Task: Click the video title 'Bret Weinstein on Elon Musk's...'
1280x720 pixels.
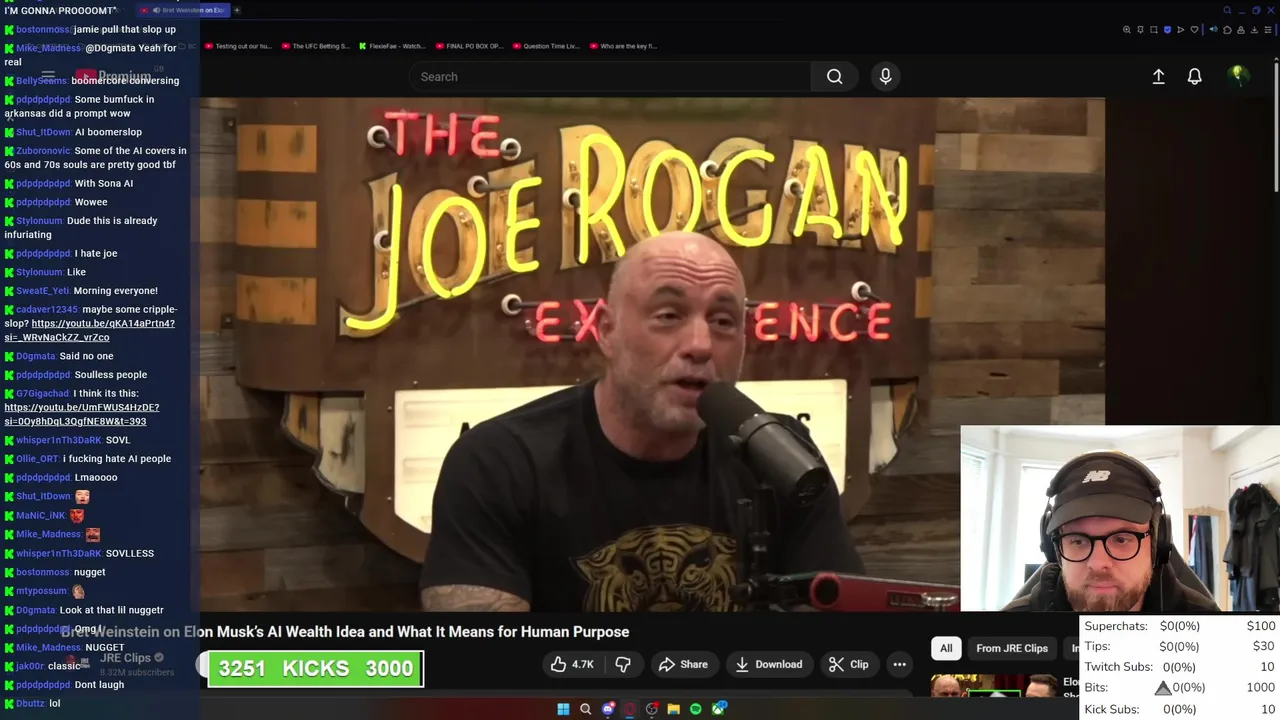Action: pos(345,632)
